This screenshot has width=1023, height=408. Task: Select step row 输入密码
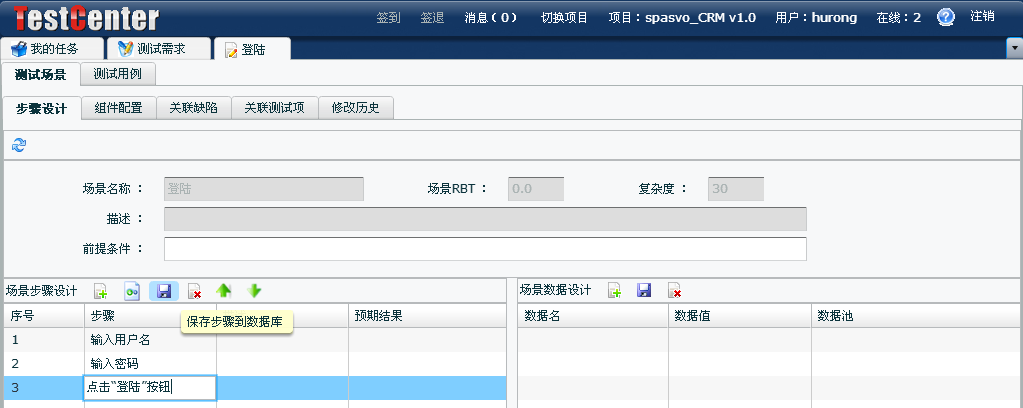(115, 363)
